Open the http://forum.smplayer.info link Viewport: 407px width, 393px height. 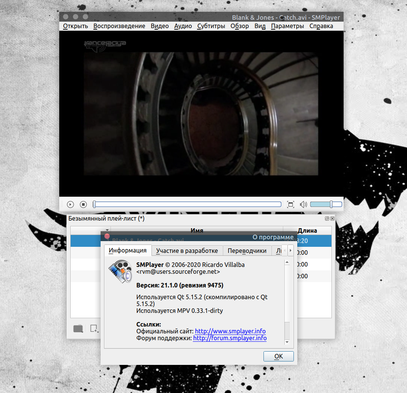230,338
